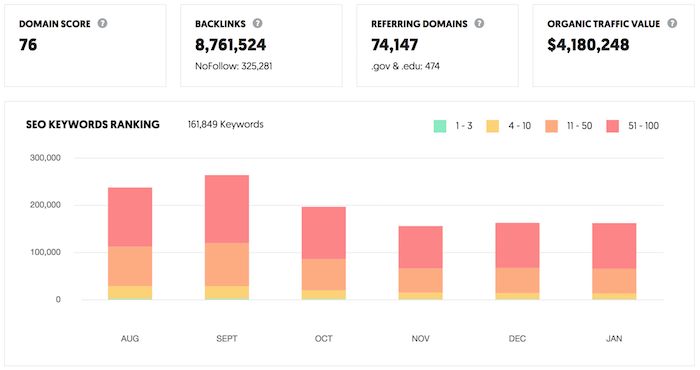
Task: Click the NoFollow: 325,281 text
Action: click(233, 66)
